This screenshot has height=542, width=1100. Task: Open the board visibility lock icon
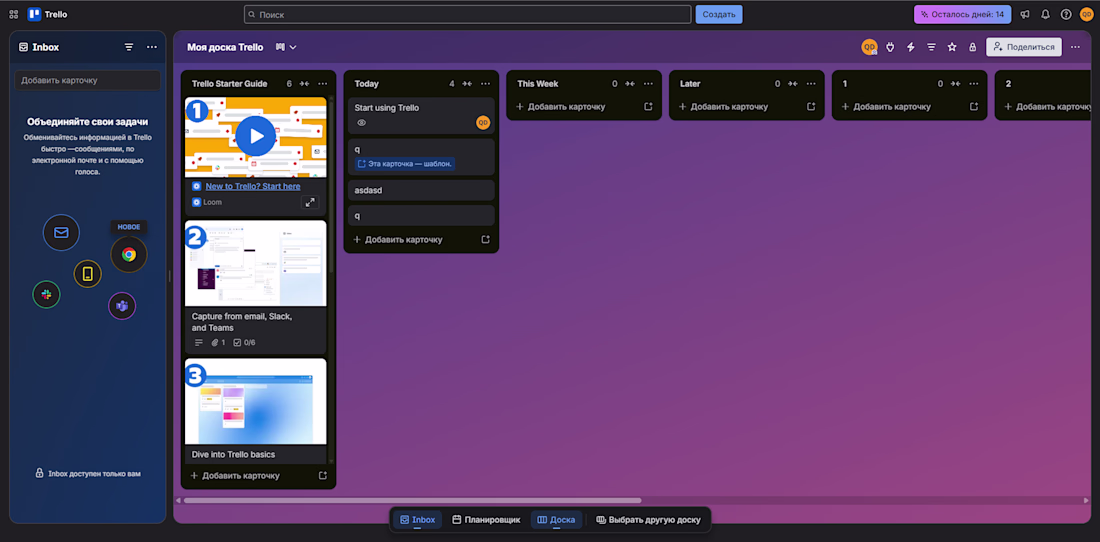(x=972, y=47)
